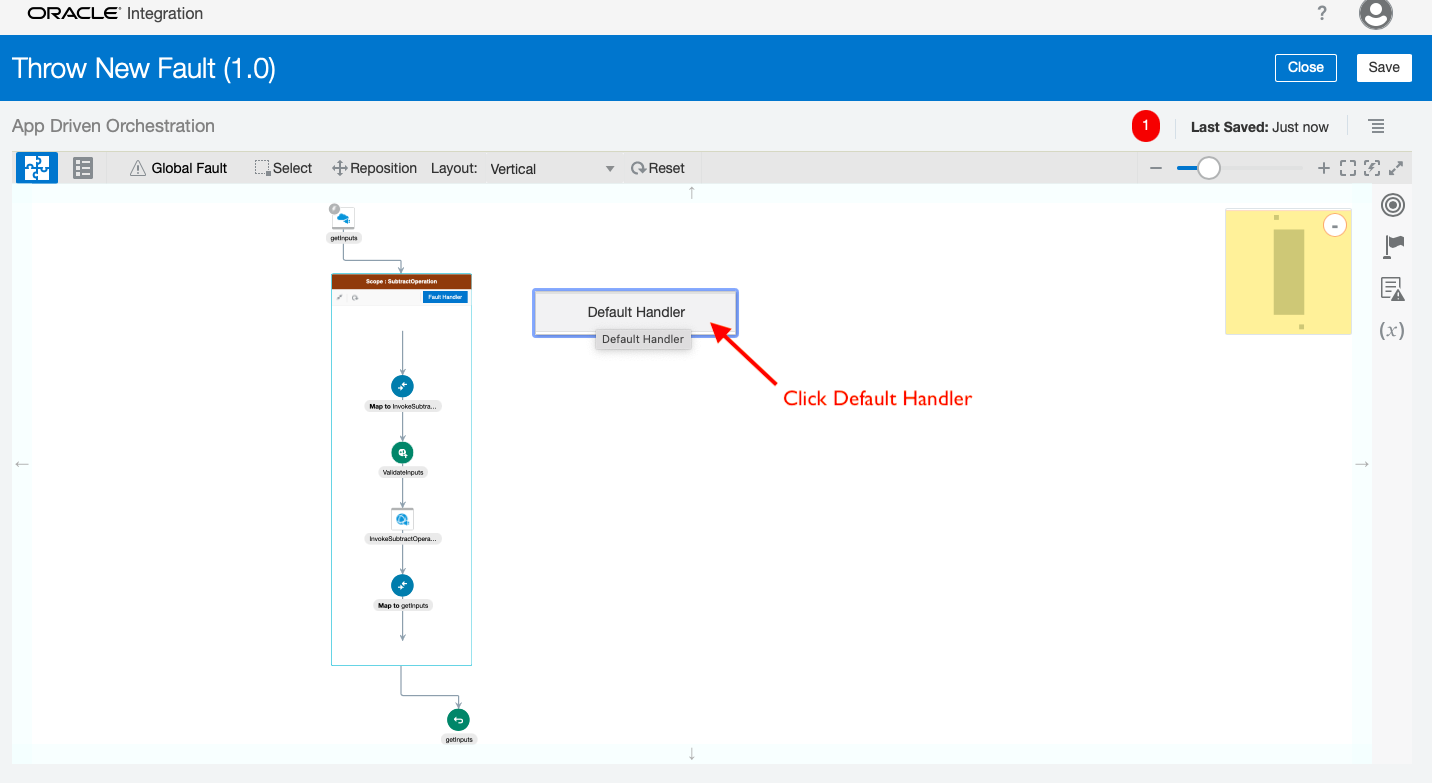Open the (x) variables panel icon
The image size is (1432, 783).
1391,330
